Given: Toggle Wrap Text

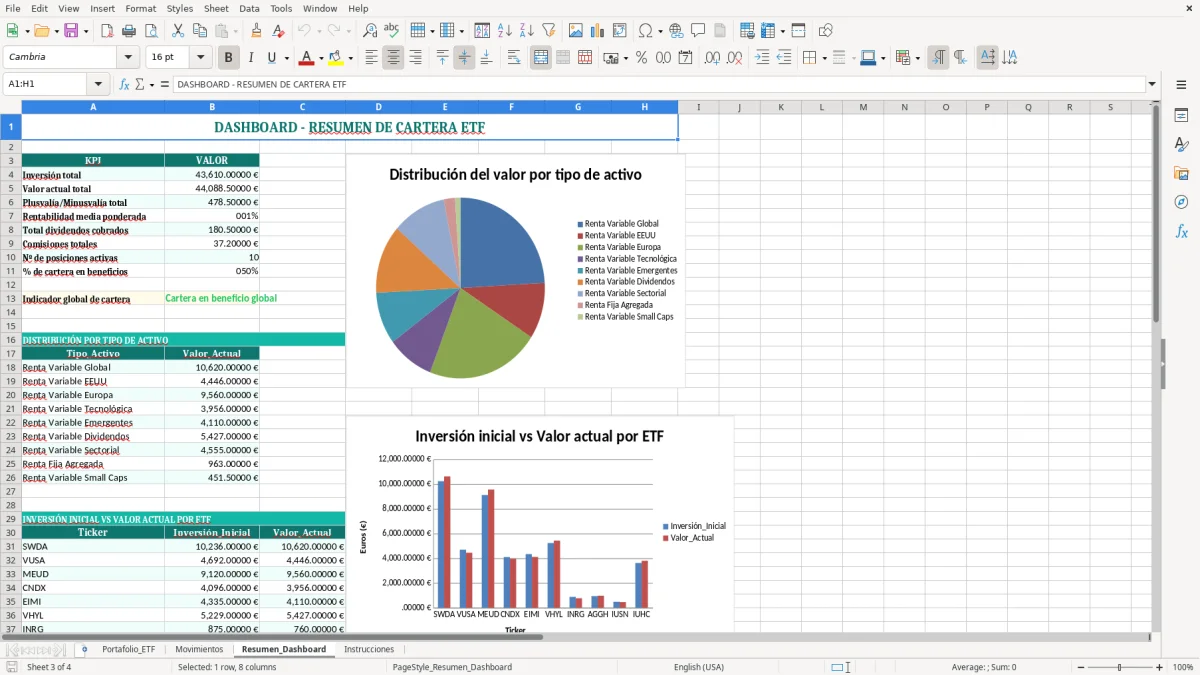Looking at the screenshot, I should (x=514, y=58).
